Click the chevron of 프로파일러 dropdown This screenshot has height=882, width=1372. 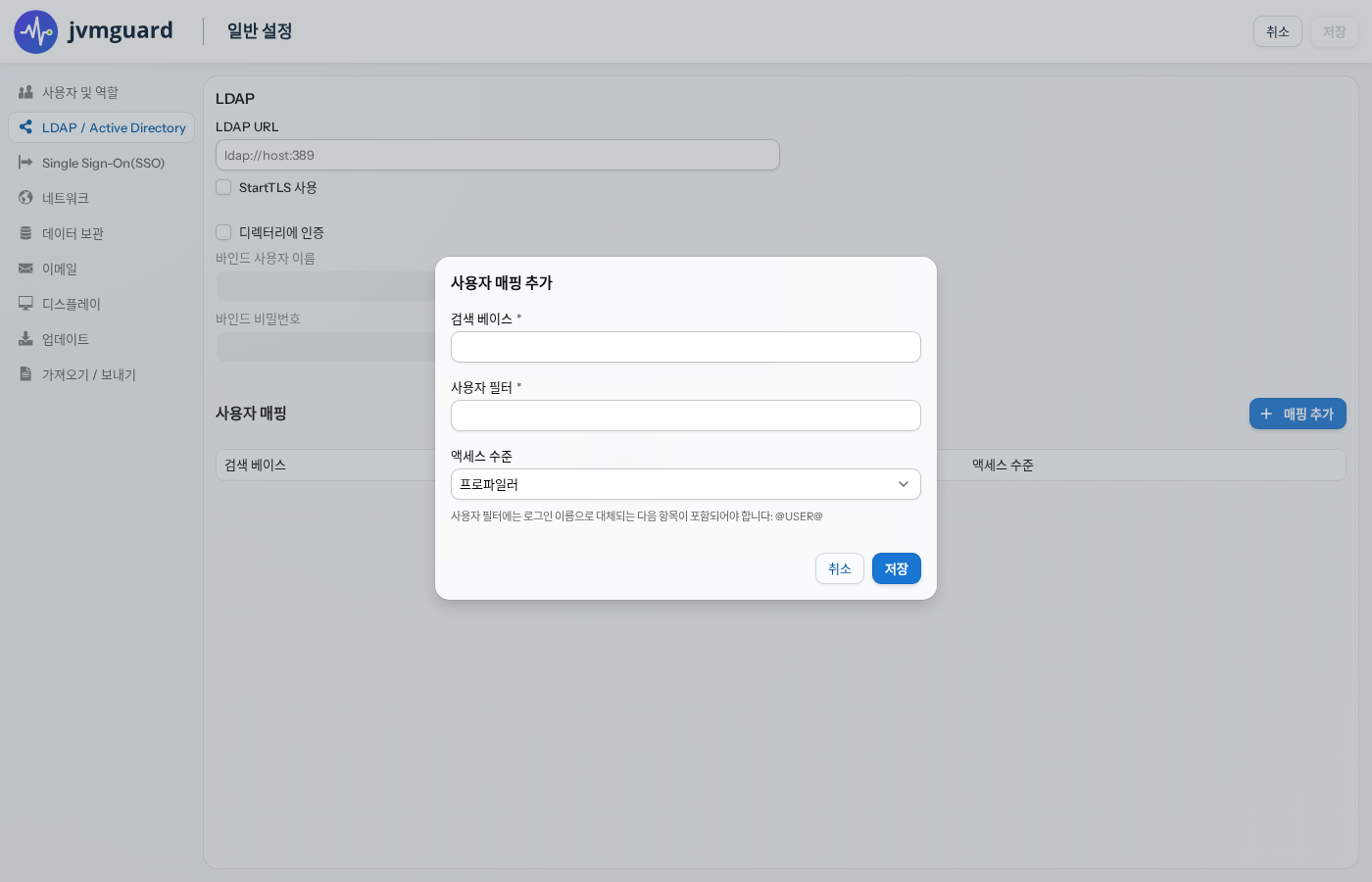(x=904, y=484)
